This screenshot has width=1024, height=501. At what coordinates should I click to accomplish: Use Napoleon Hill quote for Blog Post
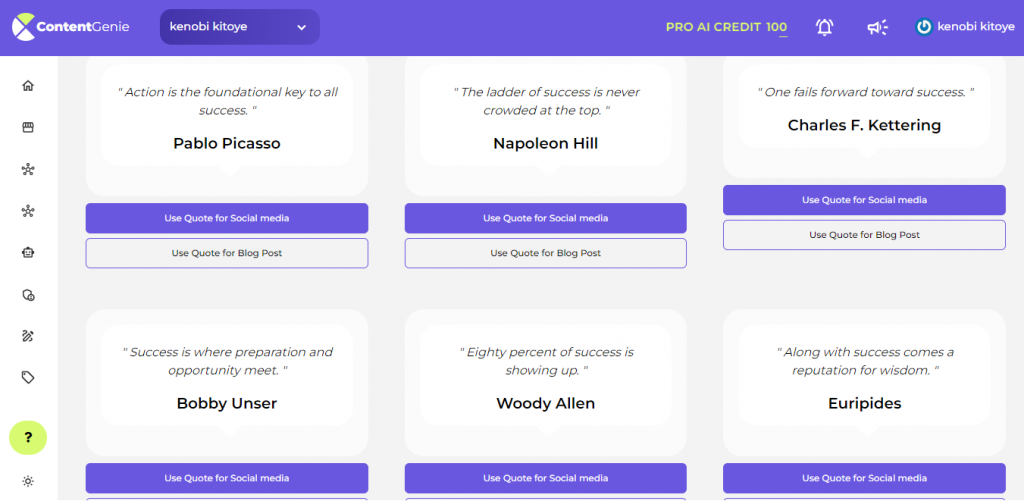click(545, 253)
